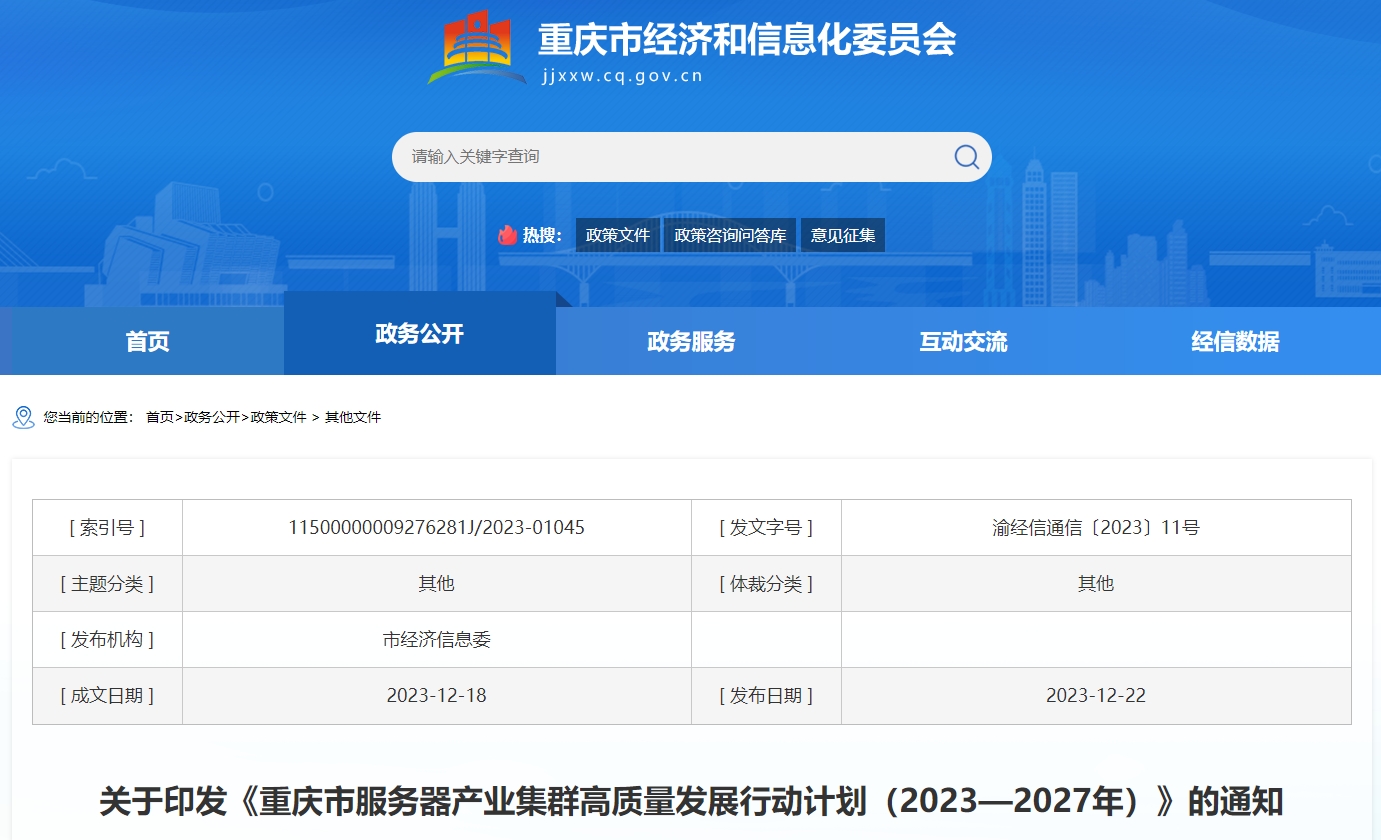Click the [ 索引号 ] label cell

click(107, 528)
